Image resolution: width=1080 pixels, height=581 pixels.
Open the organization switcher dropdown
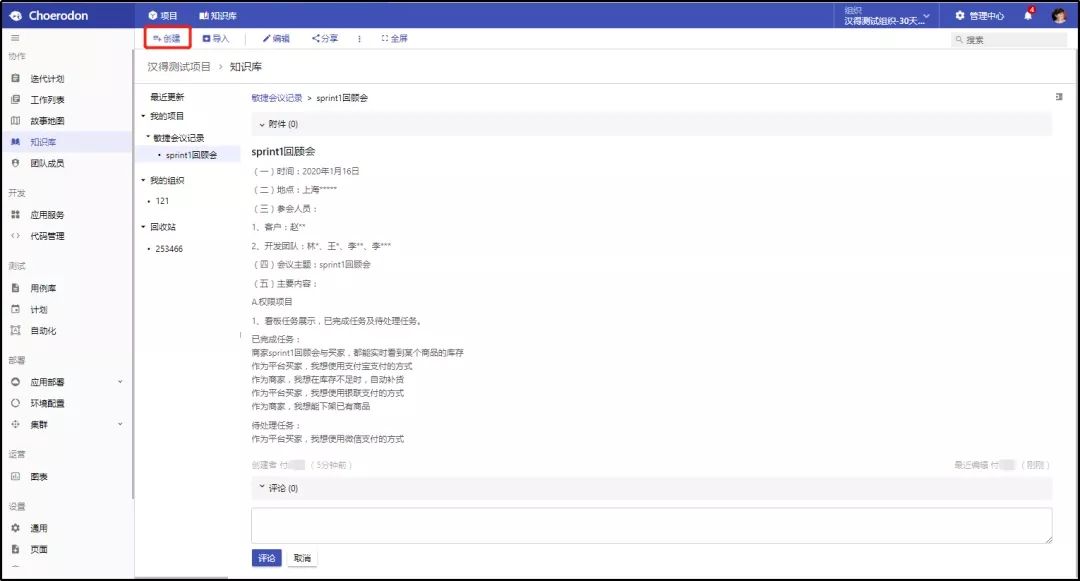point(887,16)
